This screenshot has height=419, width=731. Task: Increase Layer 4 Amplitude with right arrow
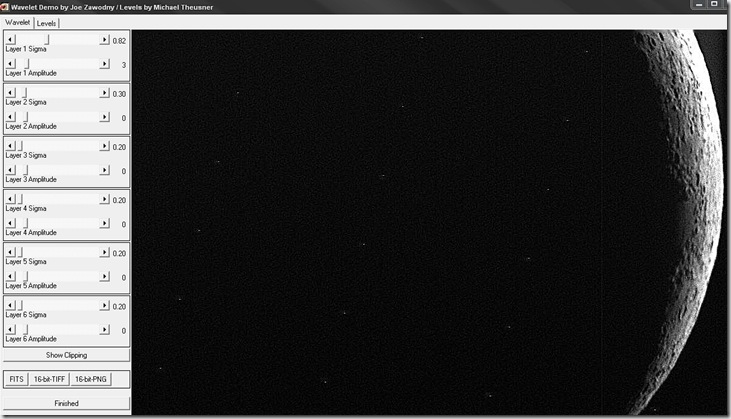tap(104, 223)
